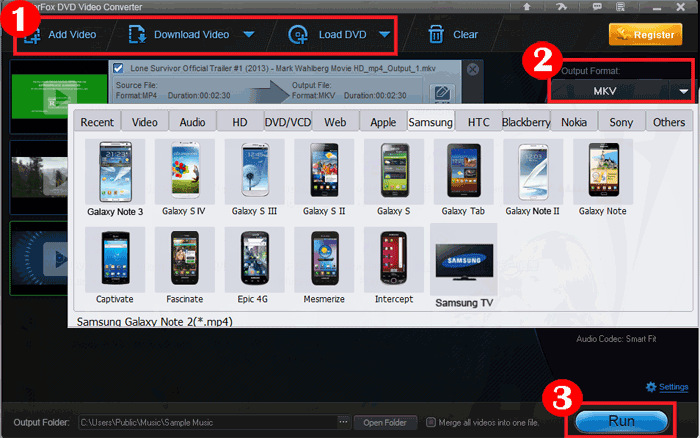Click the Add Video button
This screenshot has width=700, height=438.
60,35
